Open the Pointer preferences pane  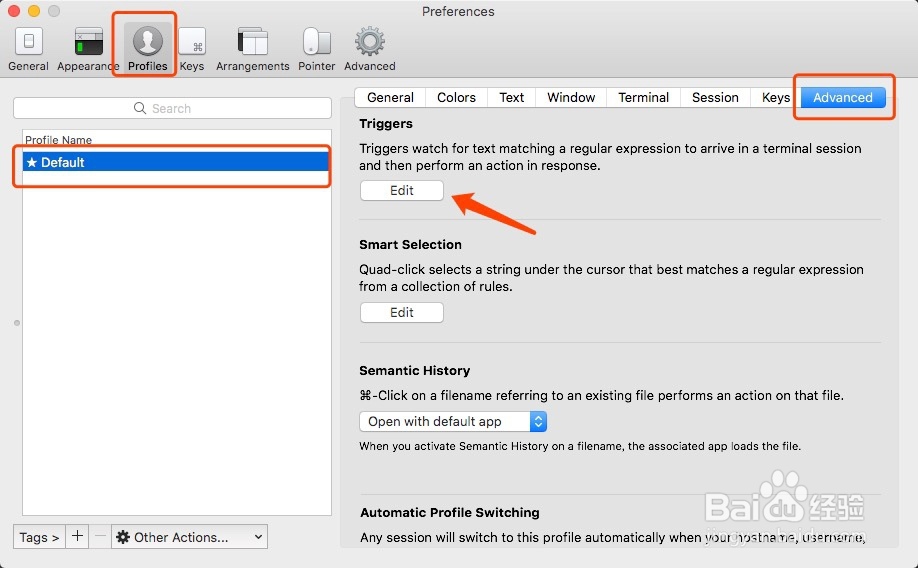coord(317,49)
